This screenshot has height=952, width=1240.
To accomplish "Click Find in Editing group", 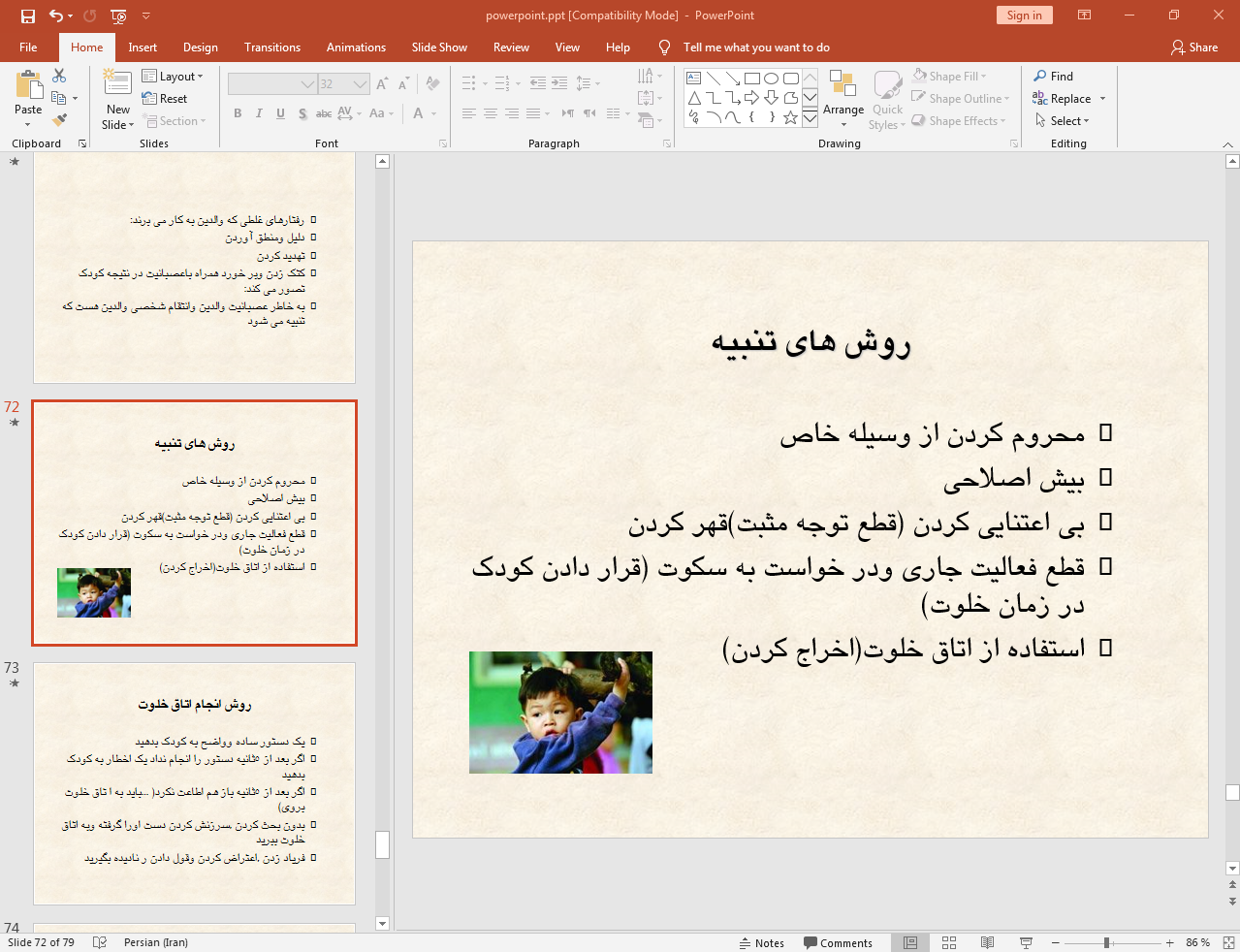I will click(1054, 77).
